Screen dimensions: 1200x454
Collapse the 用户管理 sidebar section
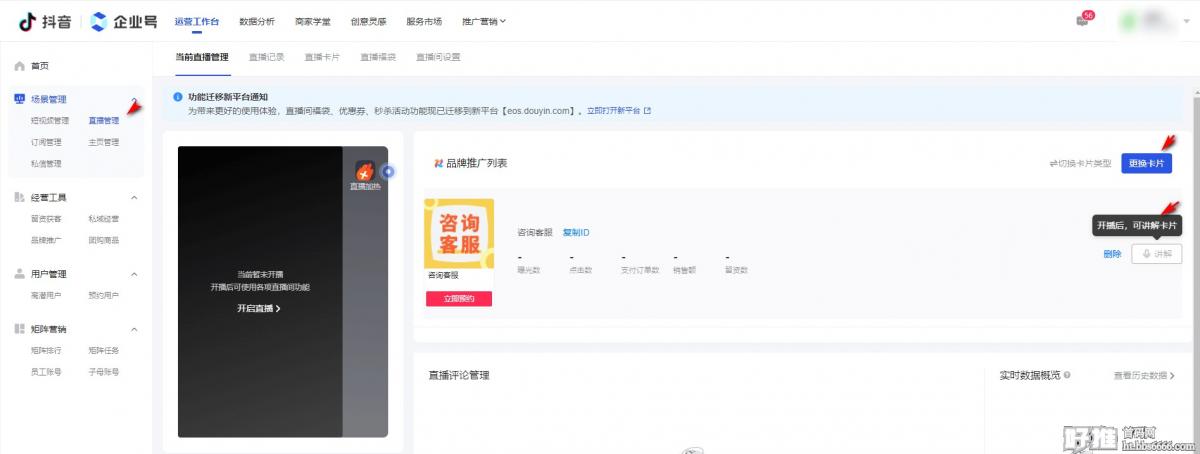[135, 273]
